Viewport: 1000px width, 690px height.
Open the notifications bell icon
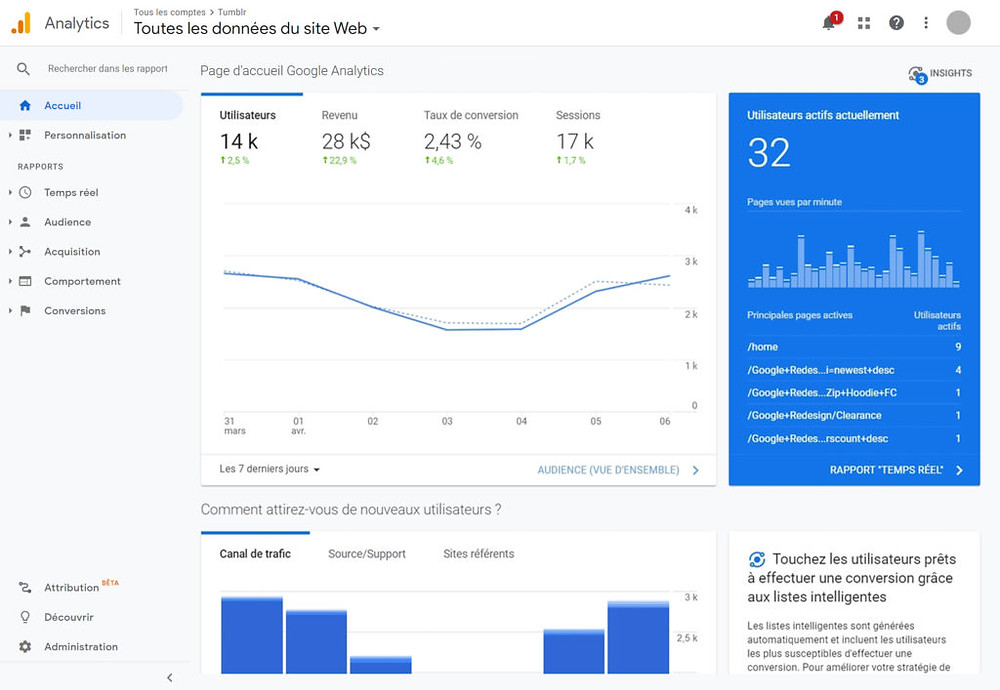(829, 23)
